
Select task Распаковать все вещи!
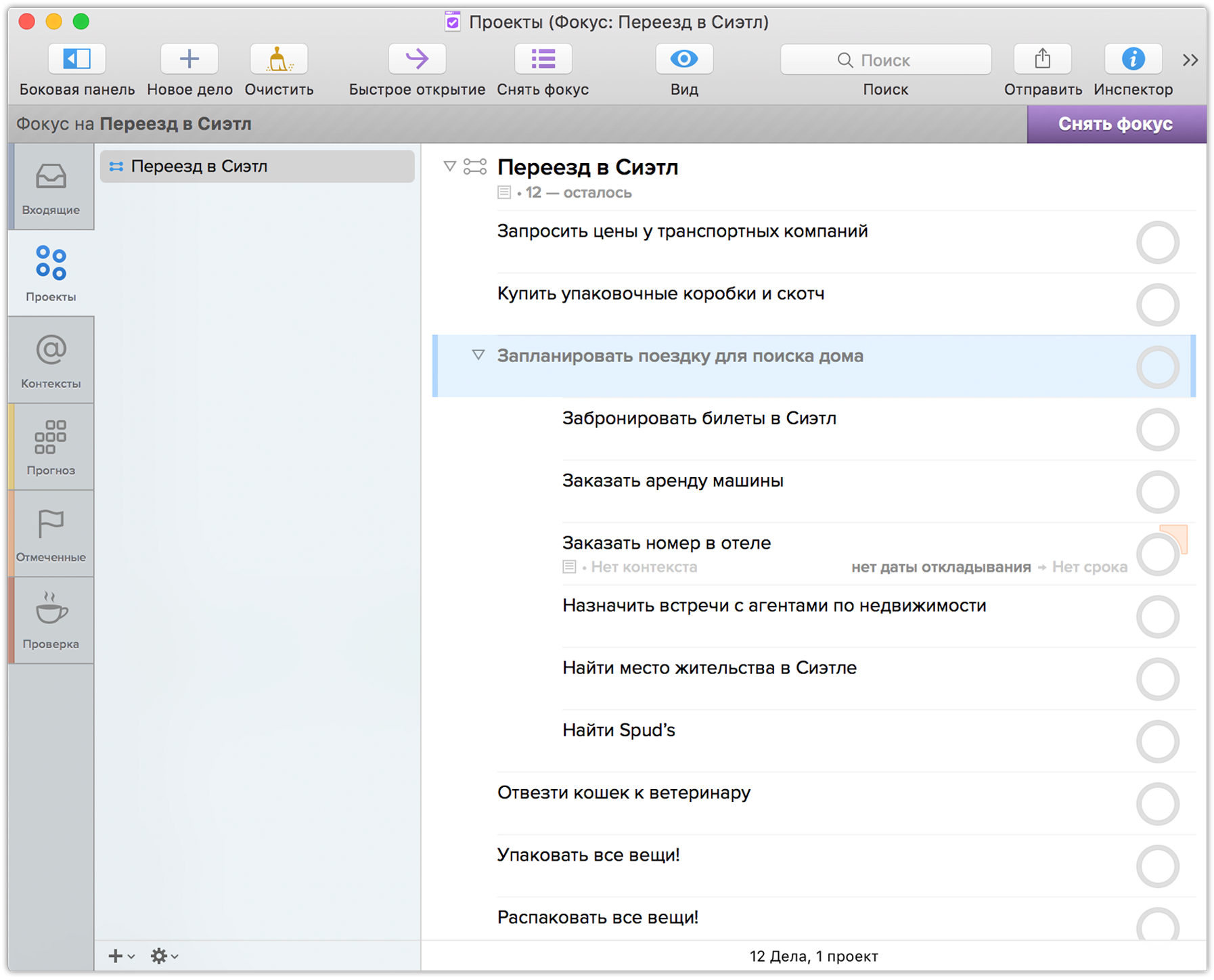598,917
